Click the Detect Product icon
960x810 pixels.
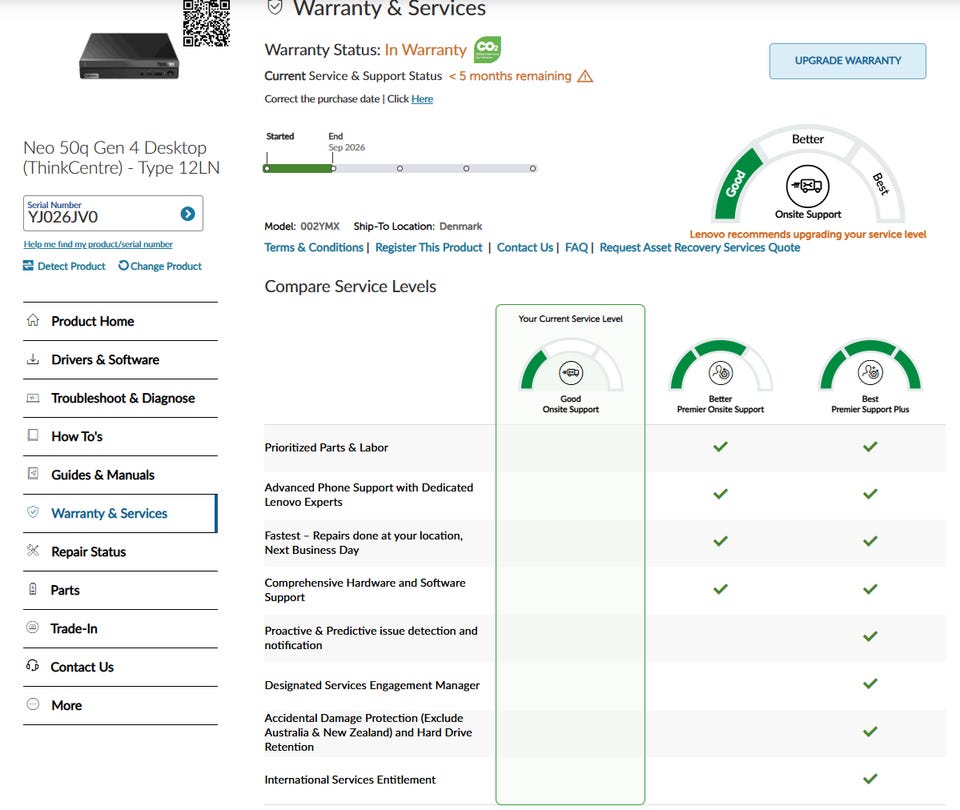point(28,265)
